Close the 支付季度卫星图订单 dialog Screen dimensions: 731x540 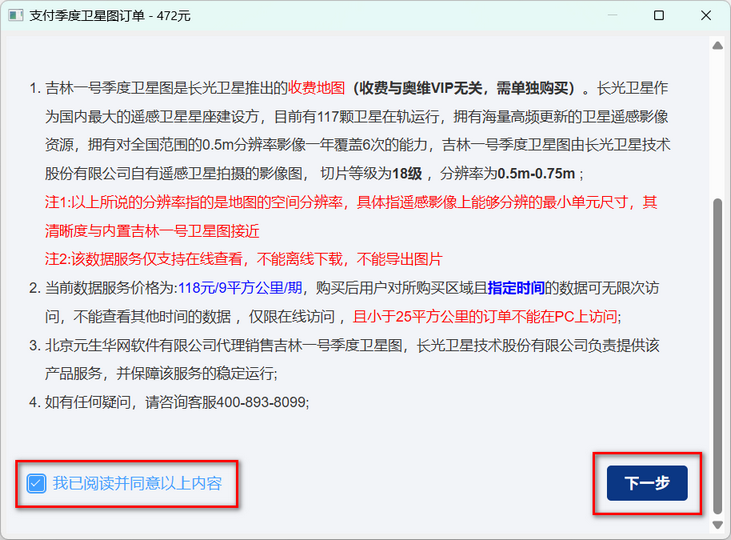point(706,15)
